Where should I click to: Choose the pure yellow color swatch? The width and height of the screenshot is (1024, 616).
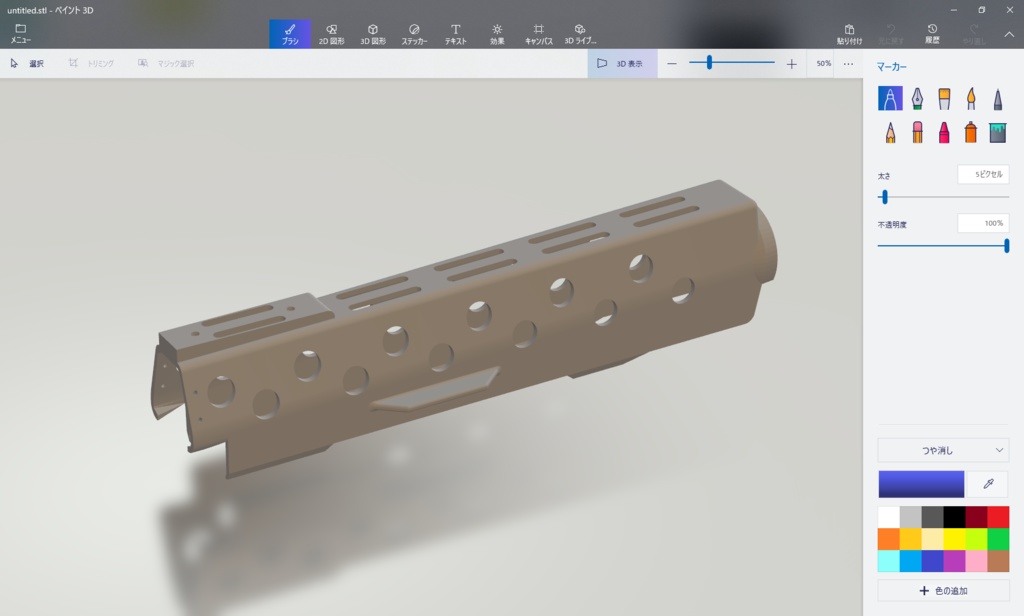pos(954,539)
